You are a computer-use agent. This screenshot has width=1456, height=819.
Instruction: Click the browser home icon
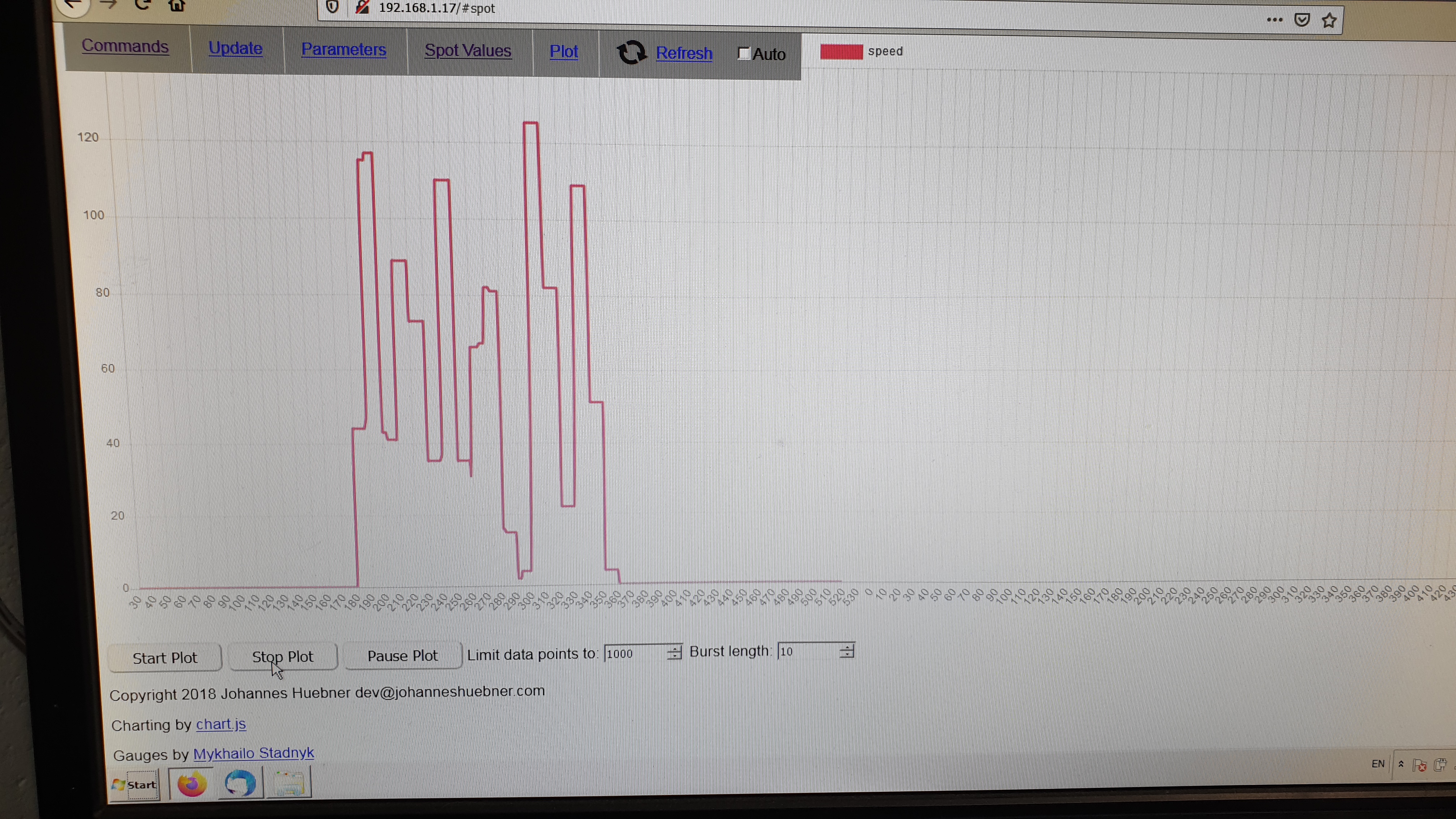coord(177,6)
